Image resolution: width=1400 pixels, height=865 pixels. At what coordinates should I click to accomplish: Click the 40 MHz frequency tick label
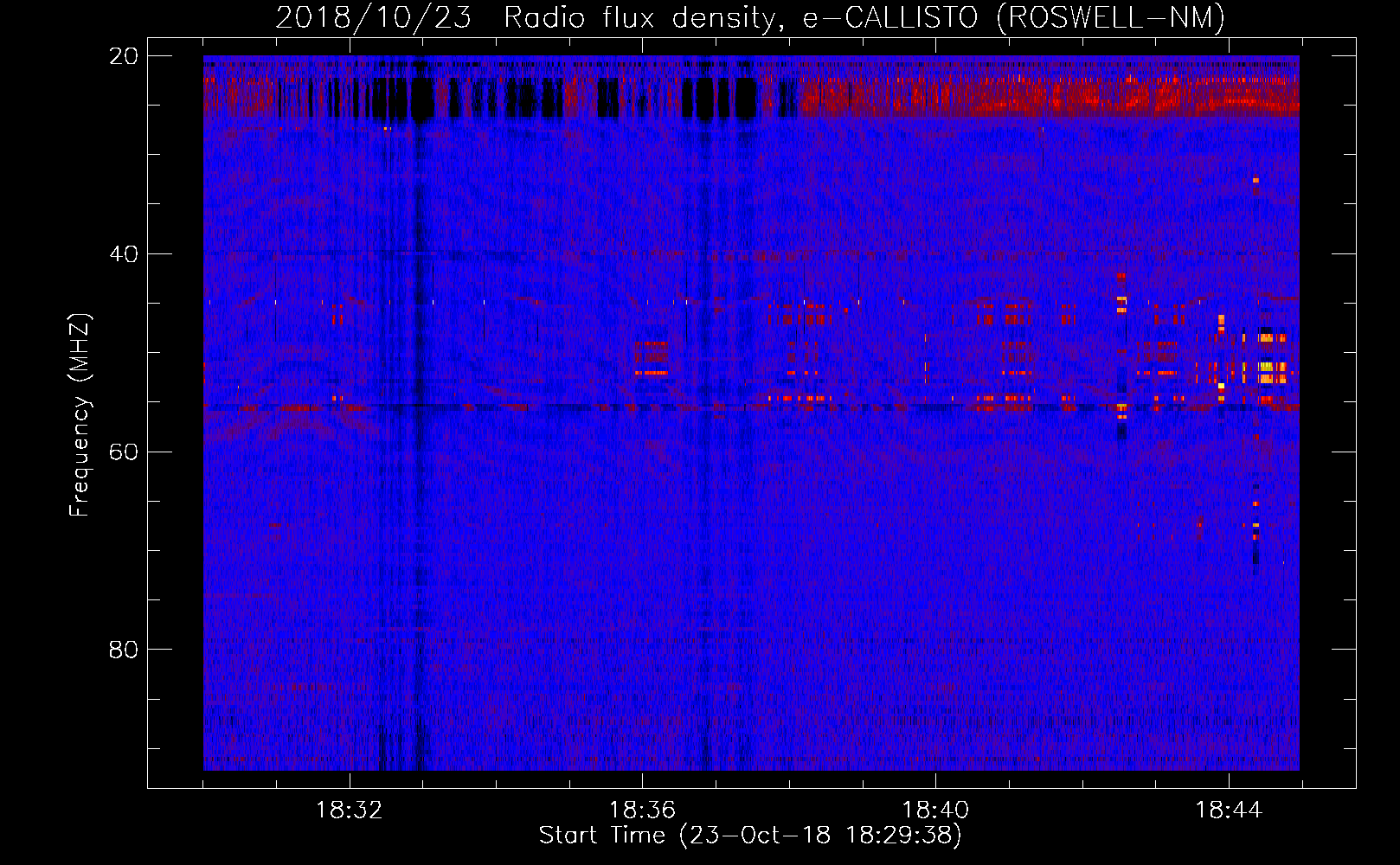(x=124, y=254)
